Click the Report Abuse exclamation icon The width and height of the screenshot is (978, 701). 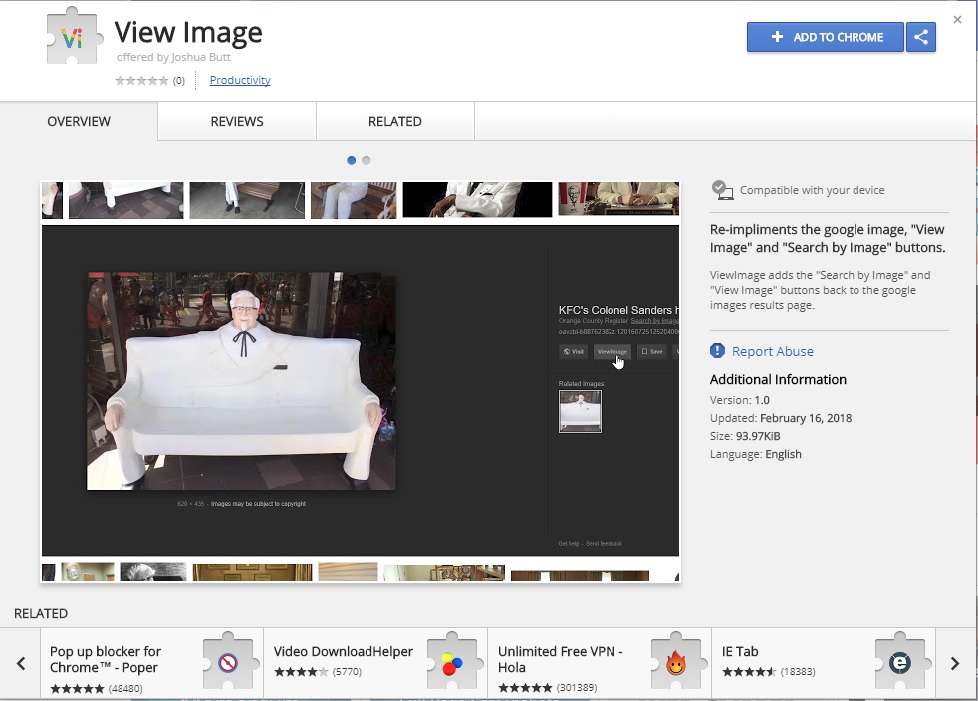coord(717,351)
